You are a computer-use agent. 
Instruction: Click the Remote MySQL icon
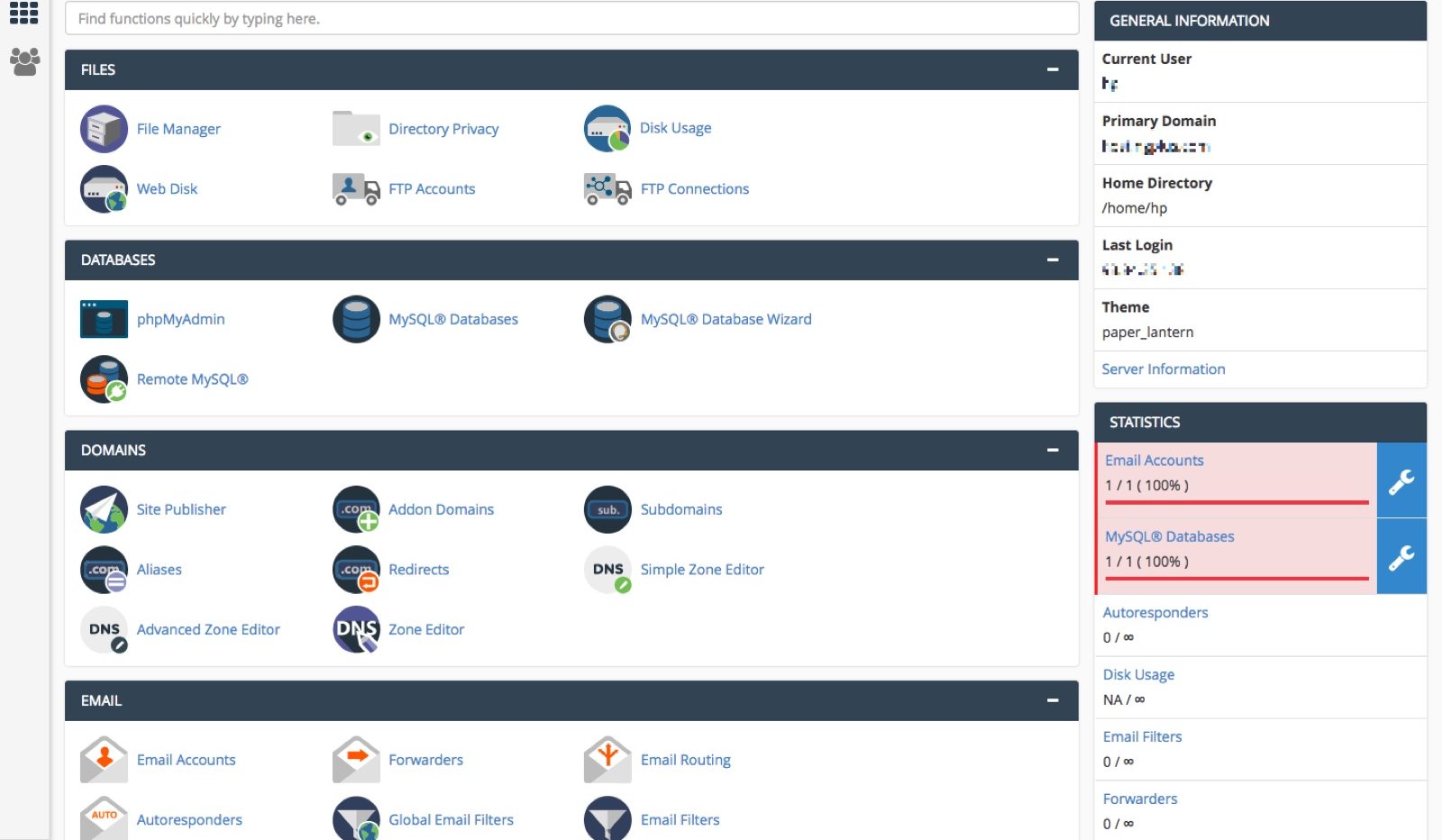point(104,379)
